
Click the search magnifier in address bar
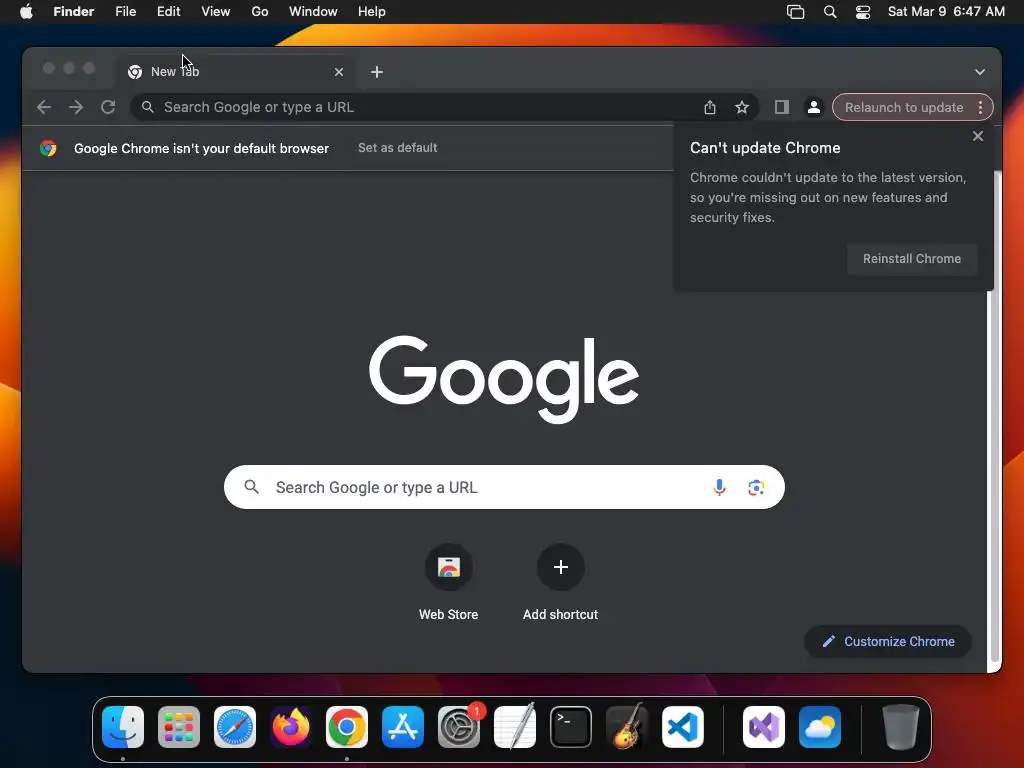tap(148, 107)
